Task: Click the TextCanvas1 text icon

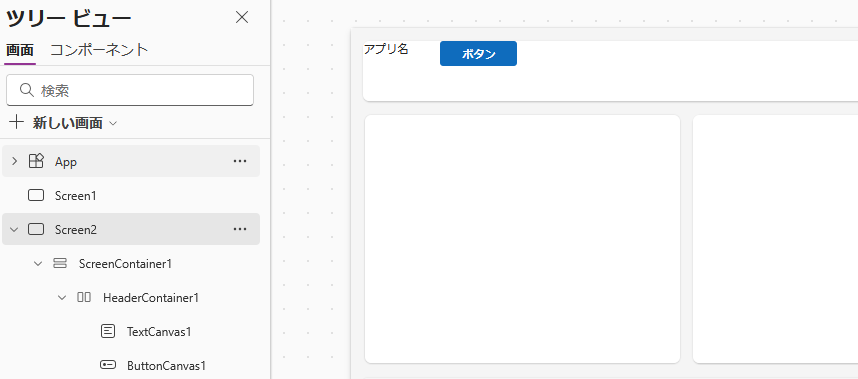Action: [x=108, y=331]
